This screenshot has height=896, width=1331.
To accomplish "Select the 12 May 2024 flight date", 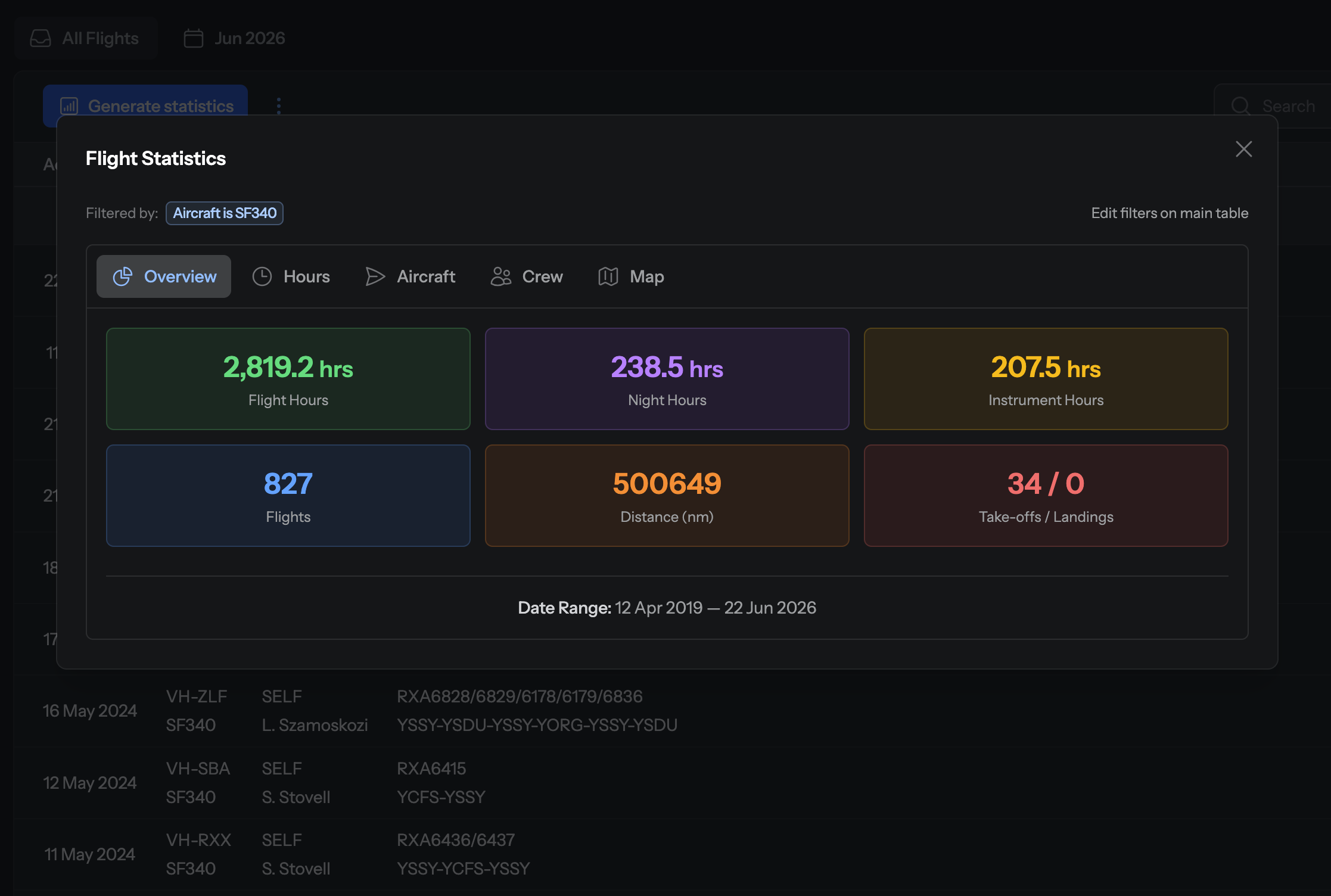I will click(90, 783).
